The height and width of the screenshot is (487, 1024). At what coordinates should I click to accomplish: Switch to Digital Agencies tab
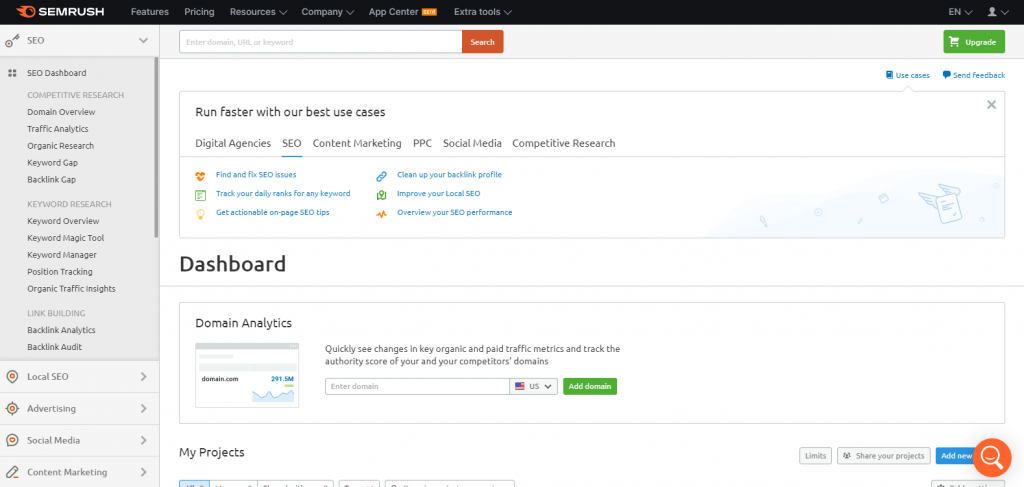233,144
